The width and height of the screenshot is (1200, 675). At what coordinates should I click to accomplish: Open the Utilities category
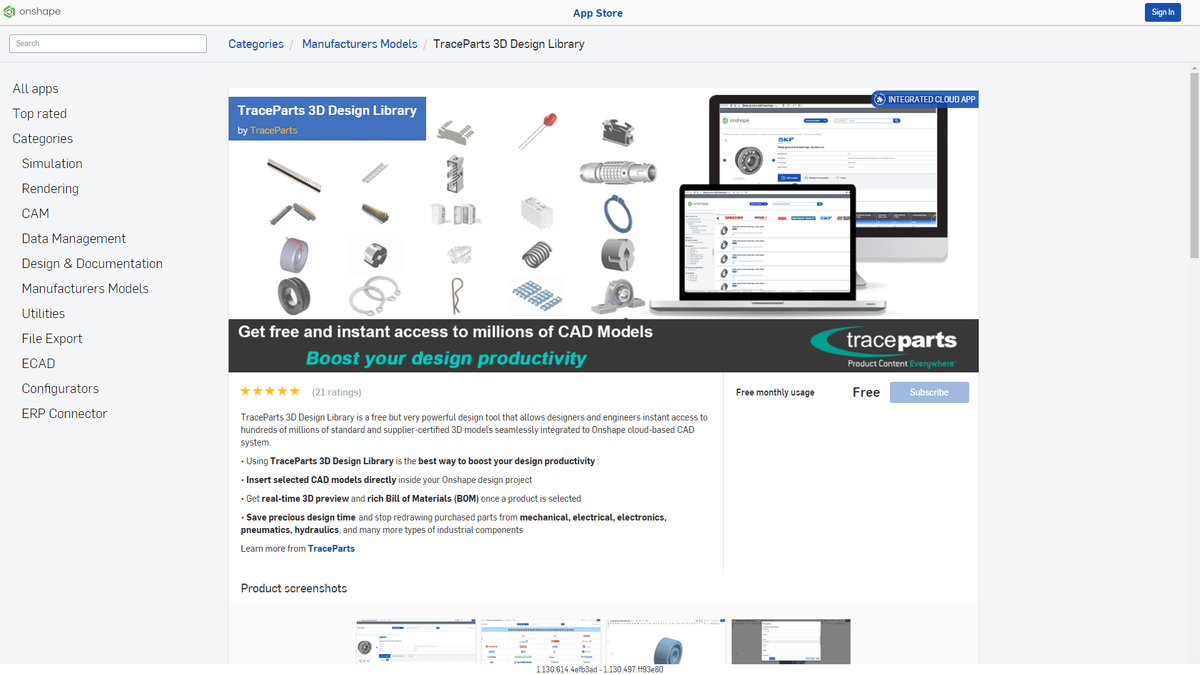(43, 314)
